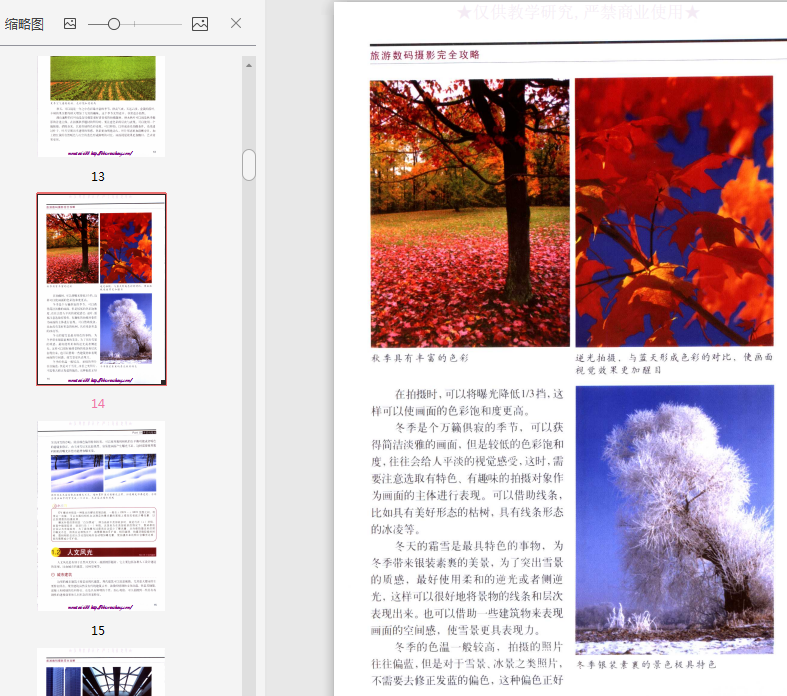Click caption 秋季具有丰富的色彩
The height and width of the screenshot is (696, 787).
[x=420, y=358]
